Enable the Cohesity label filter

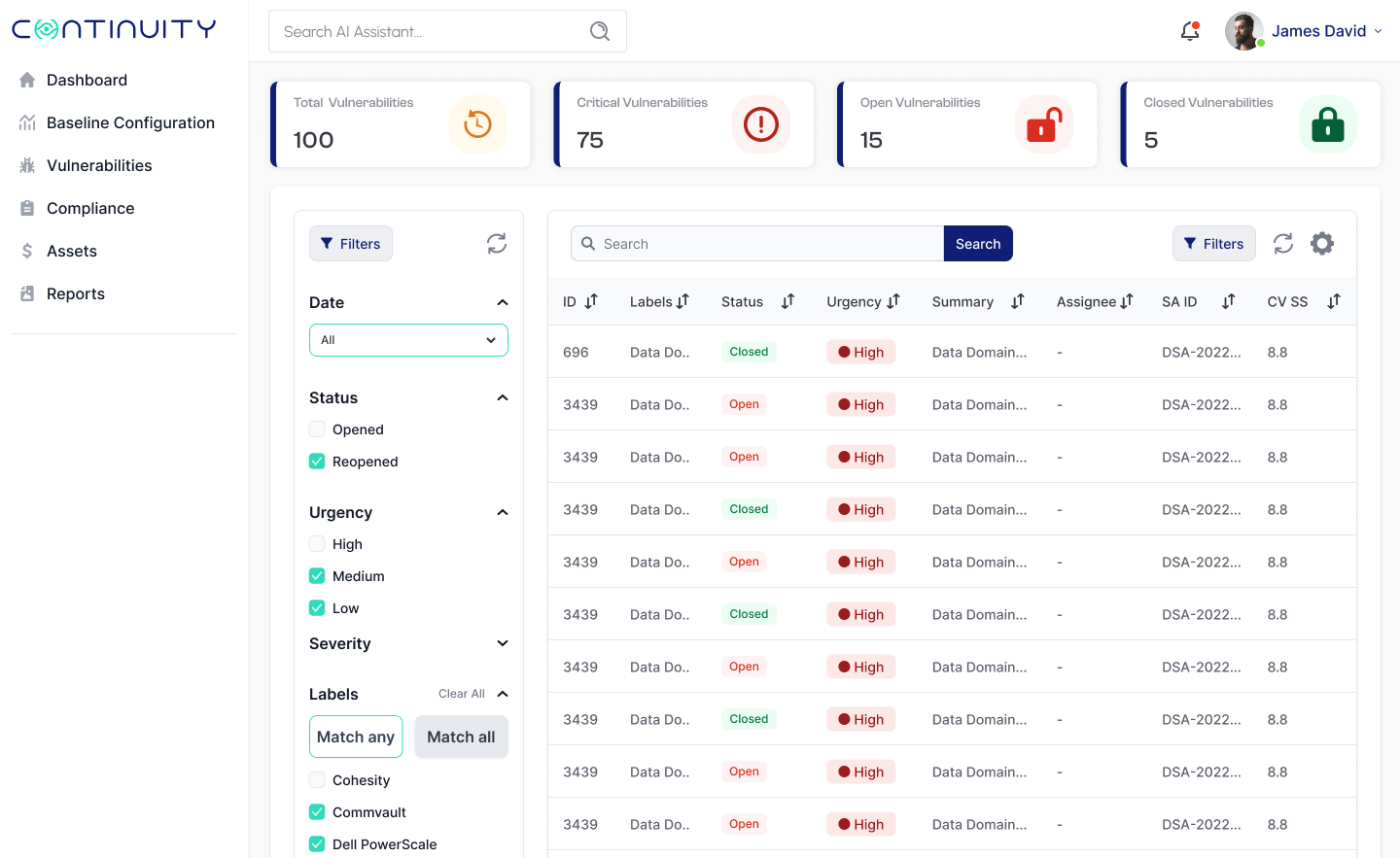pos(317,779)
